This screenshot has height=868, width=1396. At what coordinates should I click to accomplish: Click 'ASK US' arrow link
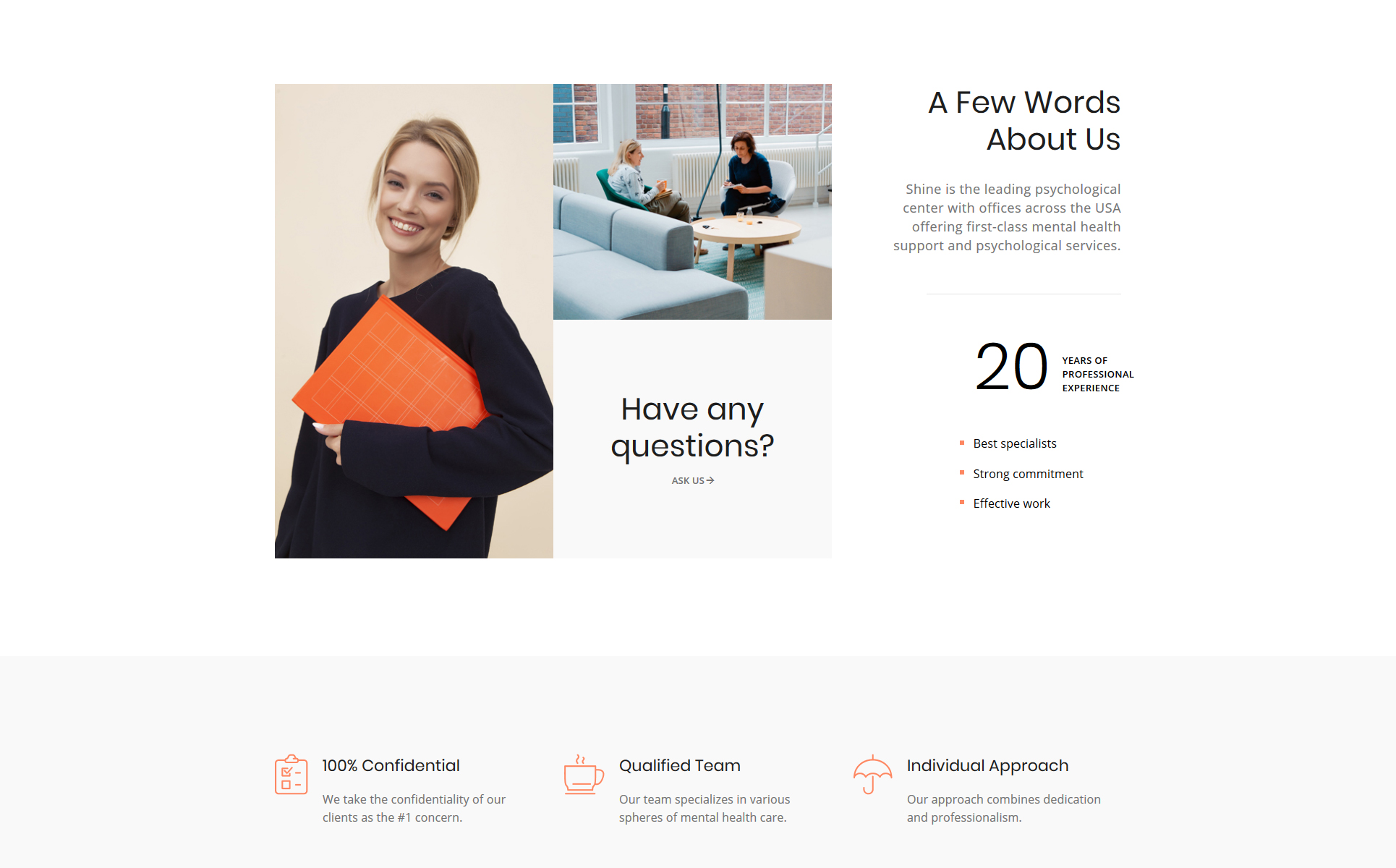tap(693, 480)
